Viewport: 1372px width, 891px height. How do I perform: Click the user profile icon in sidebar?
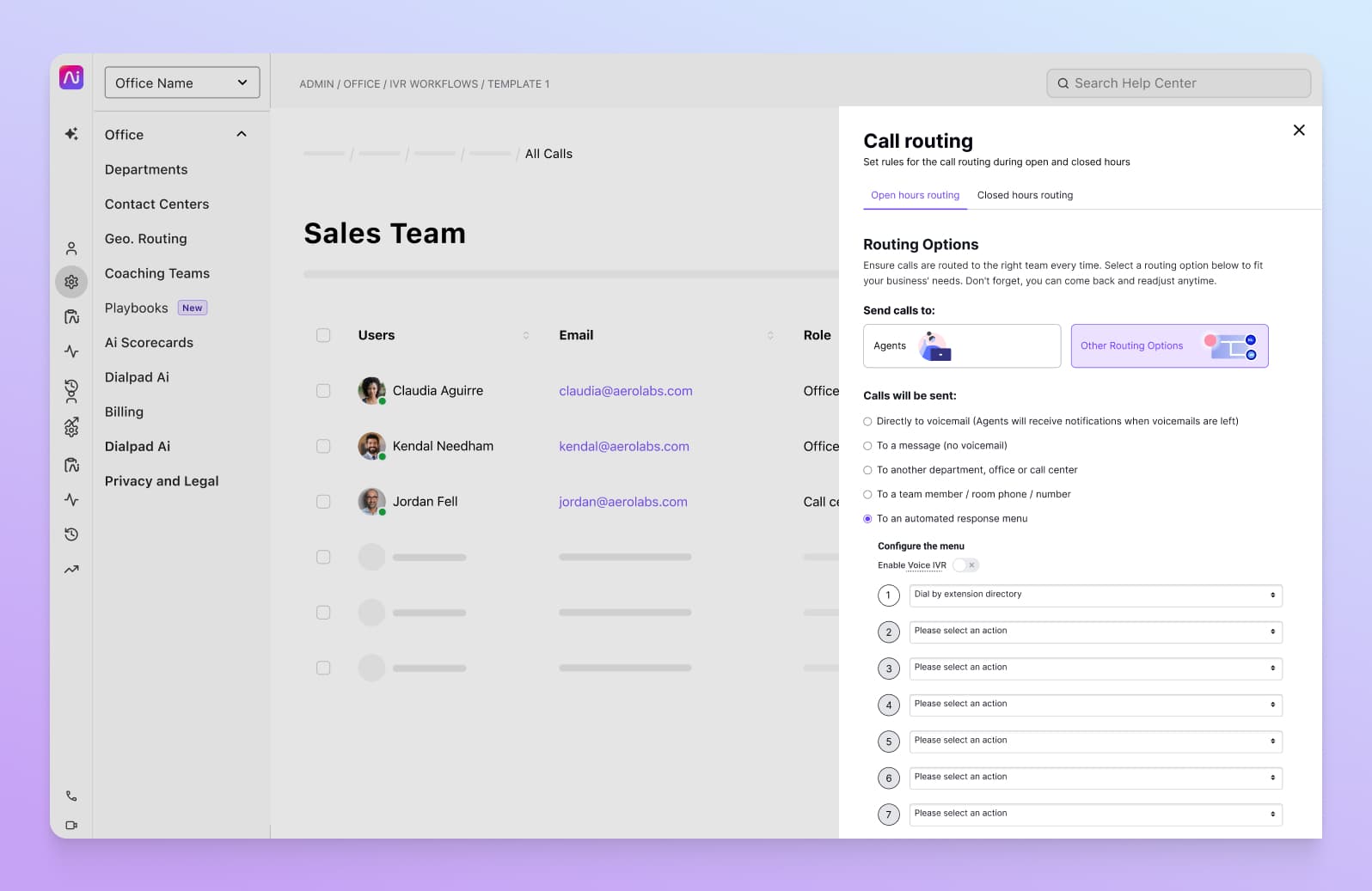(x=71, y=248)
